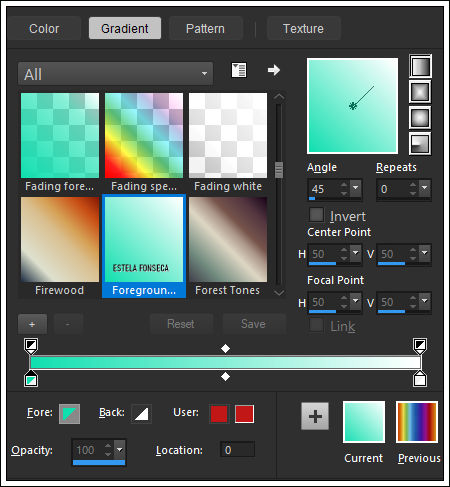Click the Fore color swatch
Viewport: 450px width, 487px height.
(x=70, y=414)
